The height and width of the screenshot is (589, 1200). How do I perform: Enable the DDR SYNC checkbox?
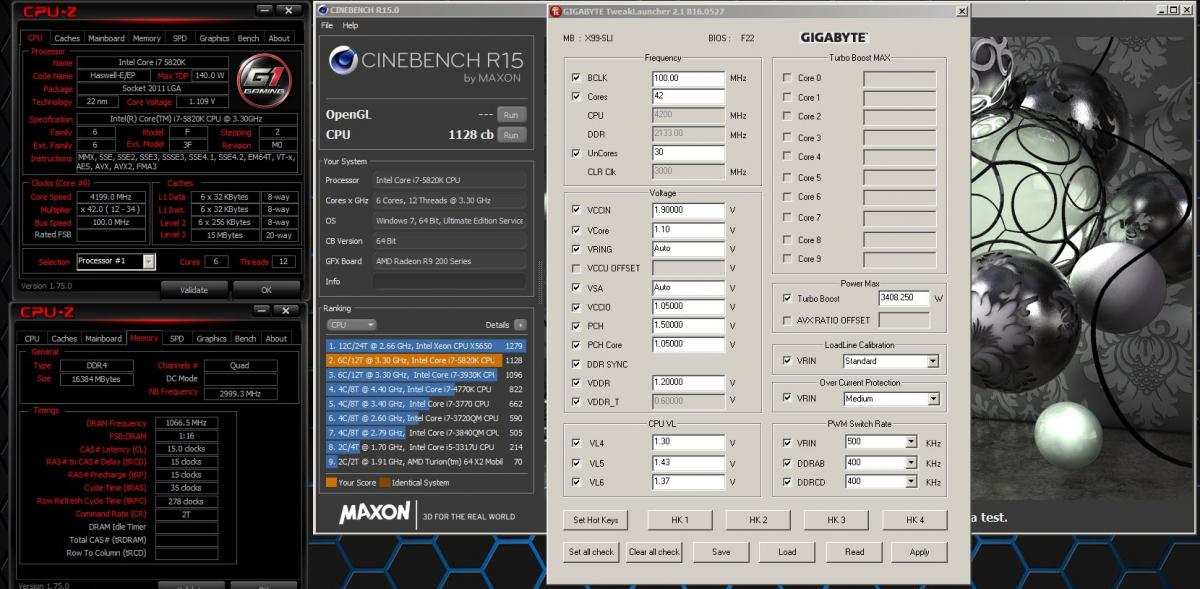(x=576, y=364)
